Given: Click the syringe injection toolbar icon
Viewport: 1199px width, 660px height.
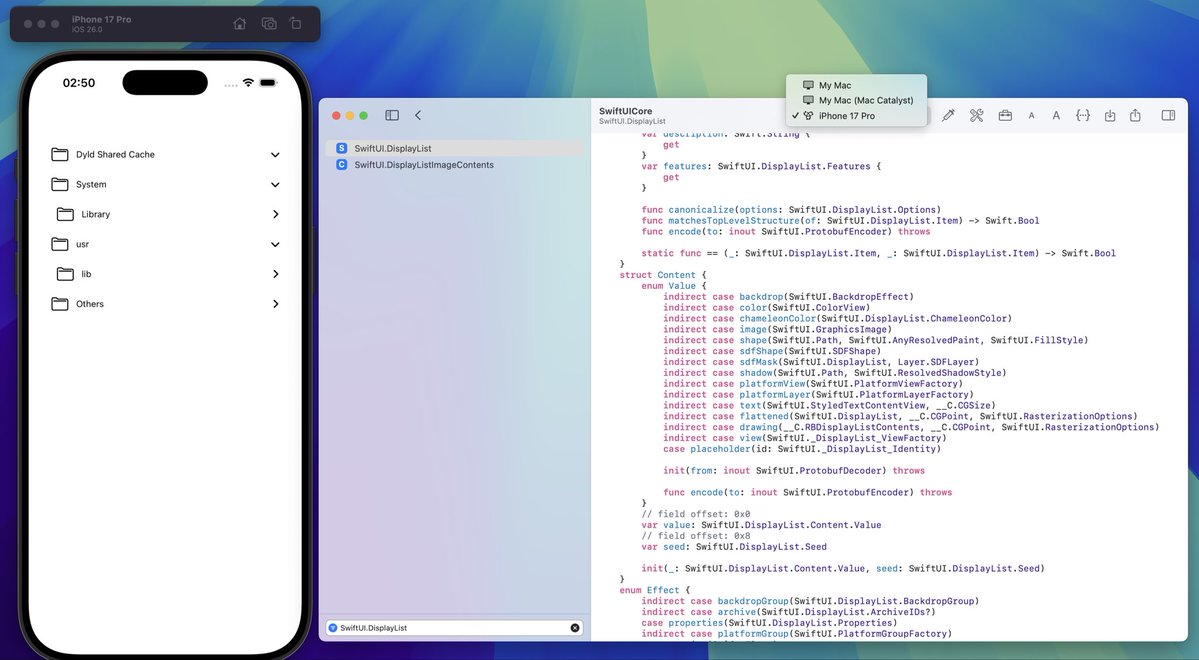Looking at the screenshot, I should pyautogui.click(x=948, y=115).
